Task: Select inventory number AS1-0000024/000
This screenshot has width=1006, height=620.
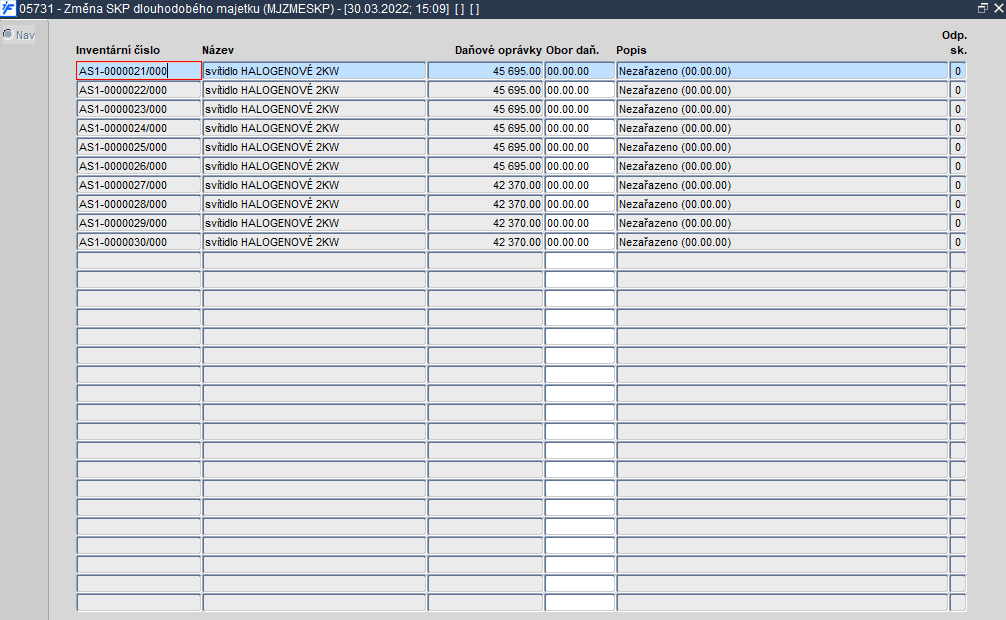Action: click(x=139, y=128)
